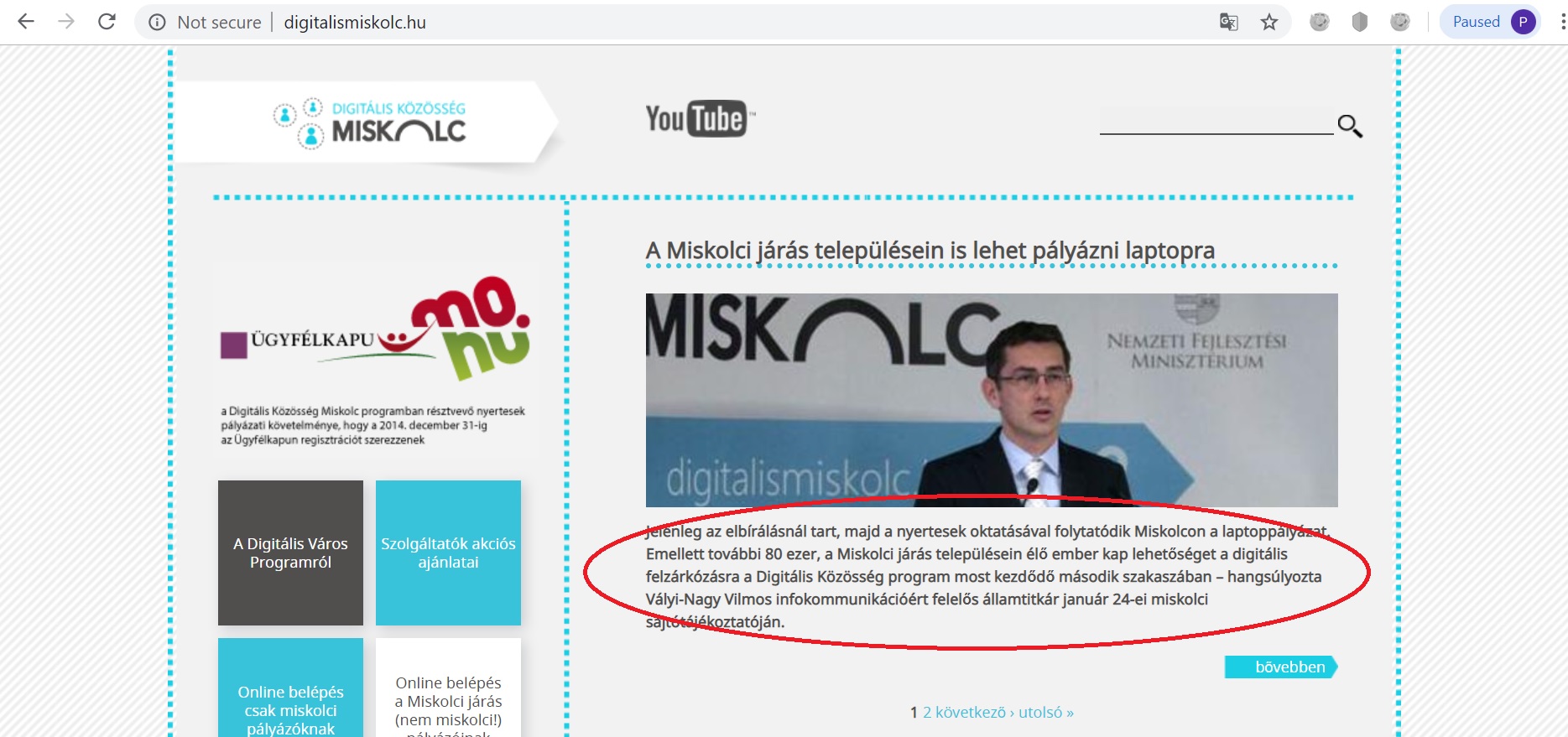Open the article photo of the press conference
Image resolution: width=1568 pixels, height=737 pixels.
[x=992, y=400]
